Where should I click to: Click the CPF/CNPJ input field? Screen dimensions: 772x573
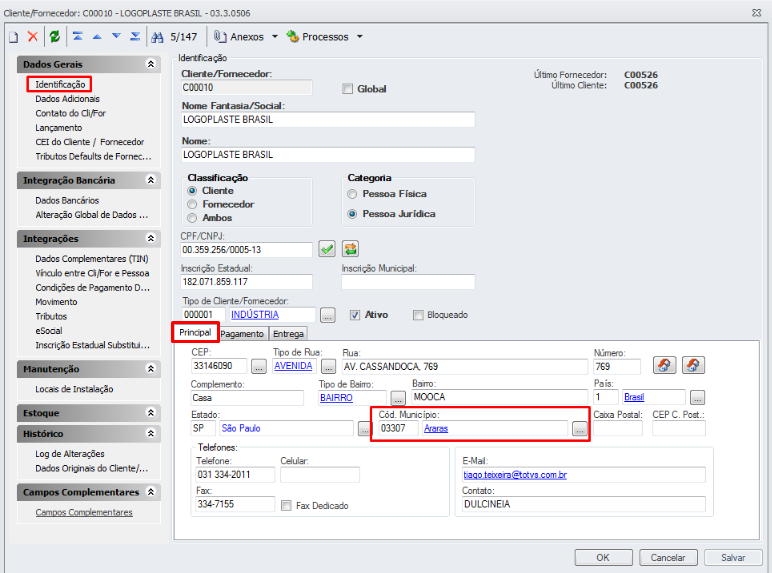coord(246,250)
